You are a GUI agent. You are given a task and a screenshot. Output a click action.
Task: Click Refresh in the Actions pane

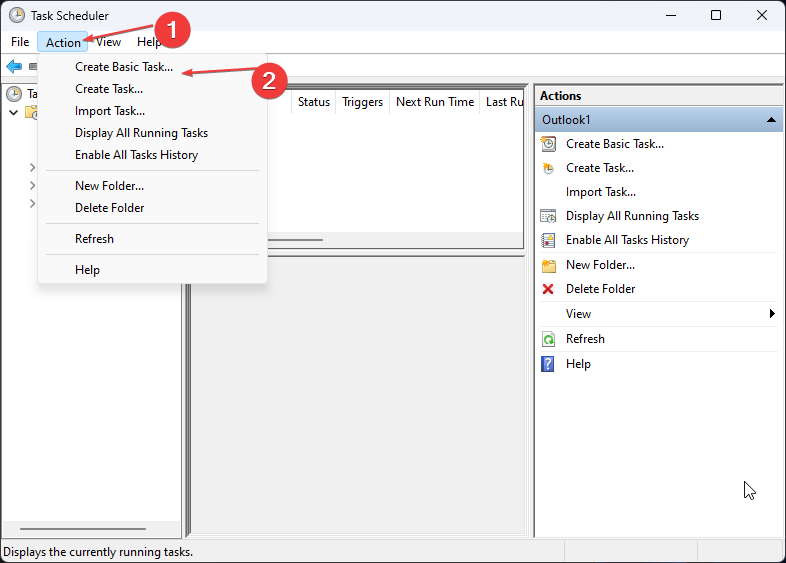[x=585, y=339]
